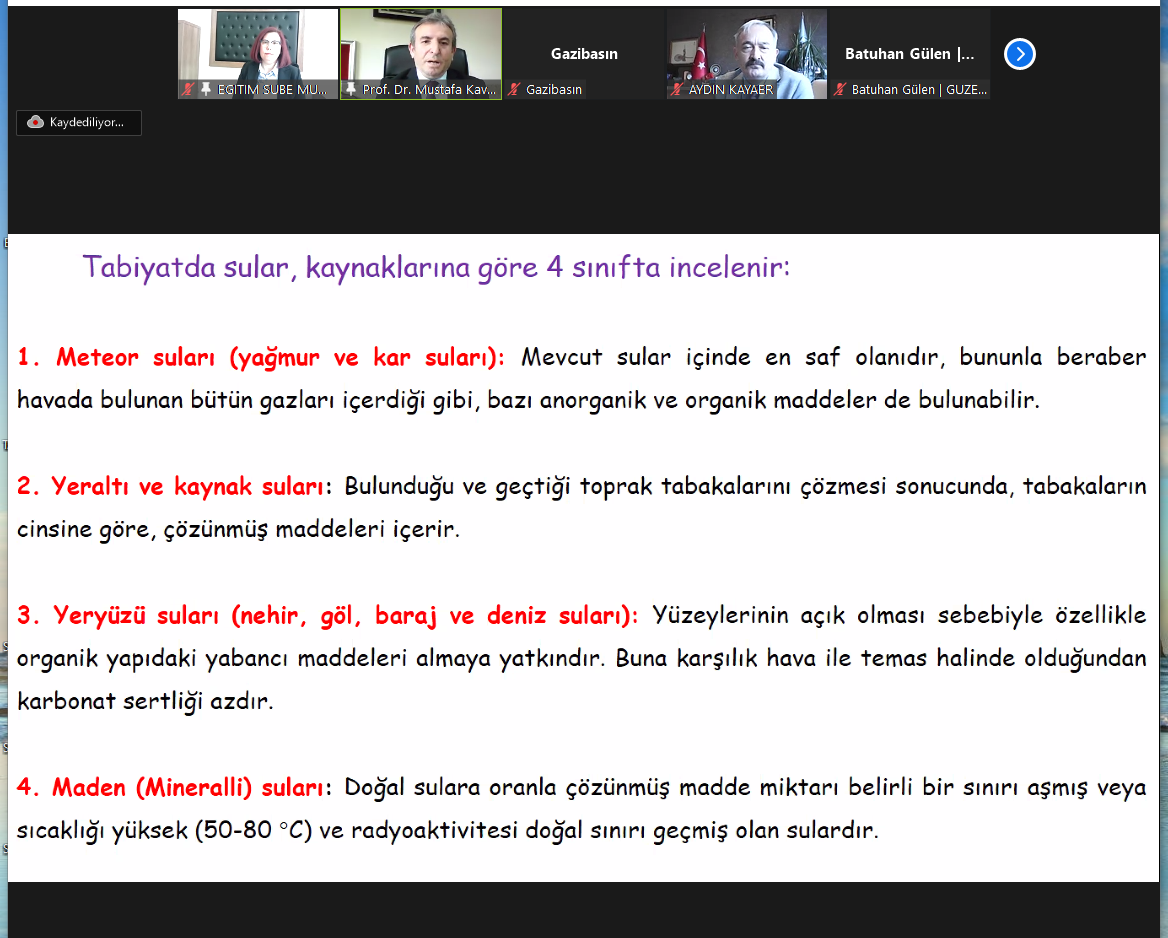1168x938 pixels.
Task: Click muted mic icon on EGITIM SUBE tile
Action: pyautogui.click(x=188, y=89)
